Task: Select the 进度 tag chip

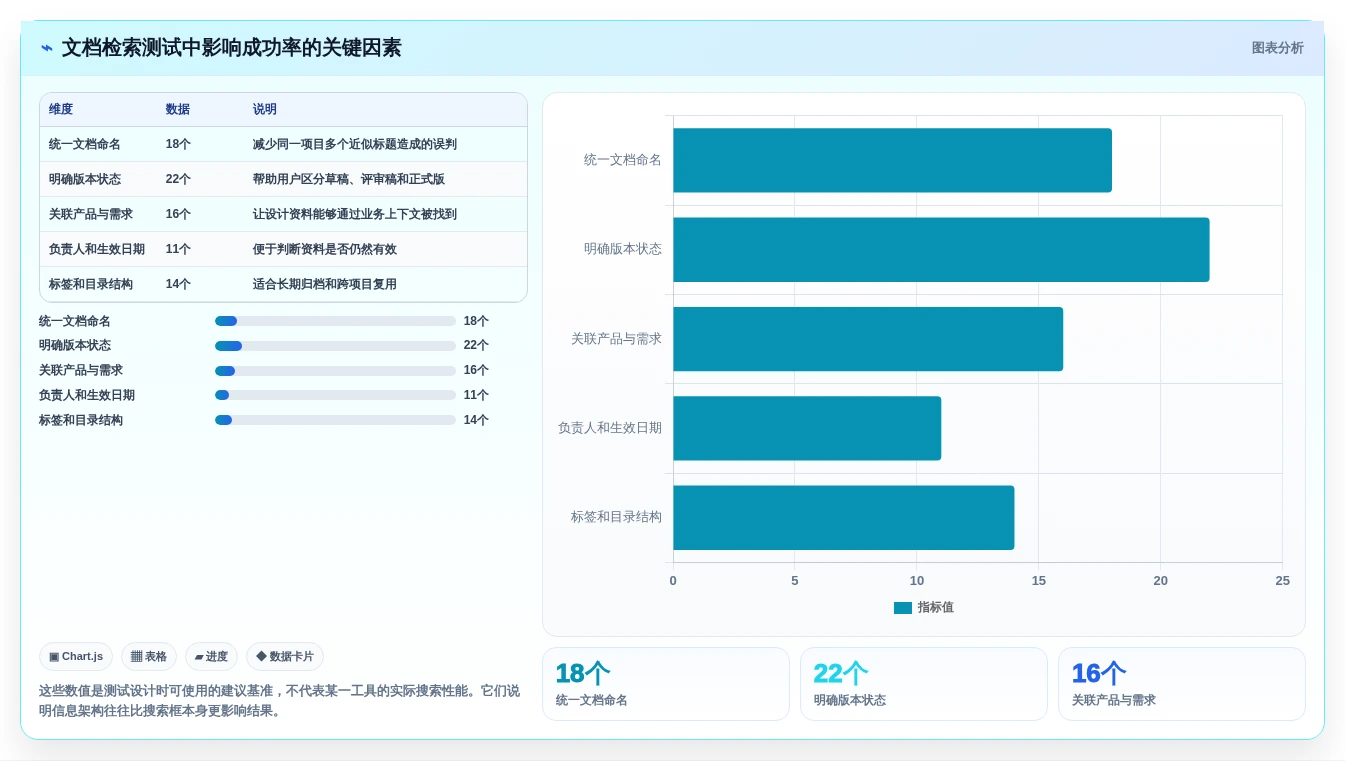Action: [211, 657]
